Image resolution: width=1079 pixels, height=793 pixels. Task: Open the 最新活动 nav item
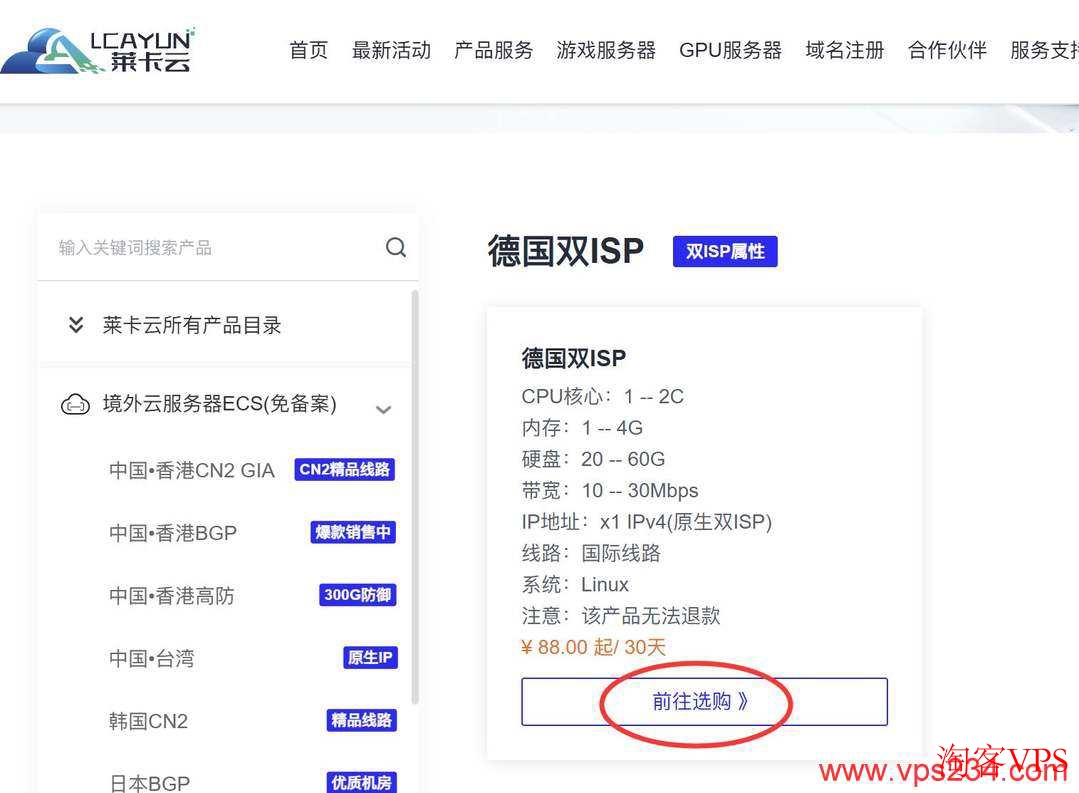pos(392,50)
